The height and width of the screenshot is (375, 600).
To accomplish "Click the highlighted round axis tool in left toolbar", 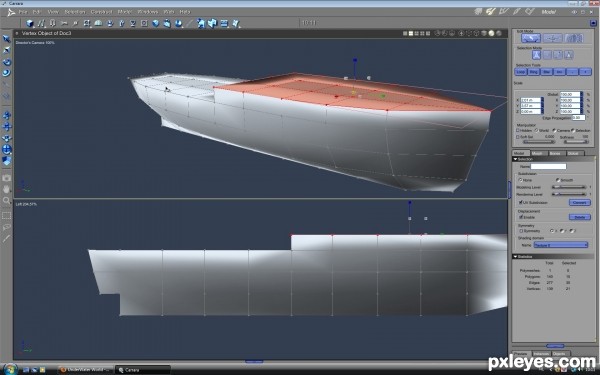I will pos(7,150).
